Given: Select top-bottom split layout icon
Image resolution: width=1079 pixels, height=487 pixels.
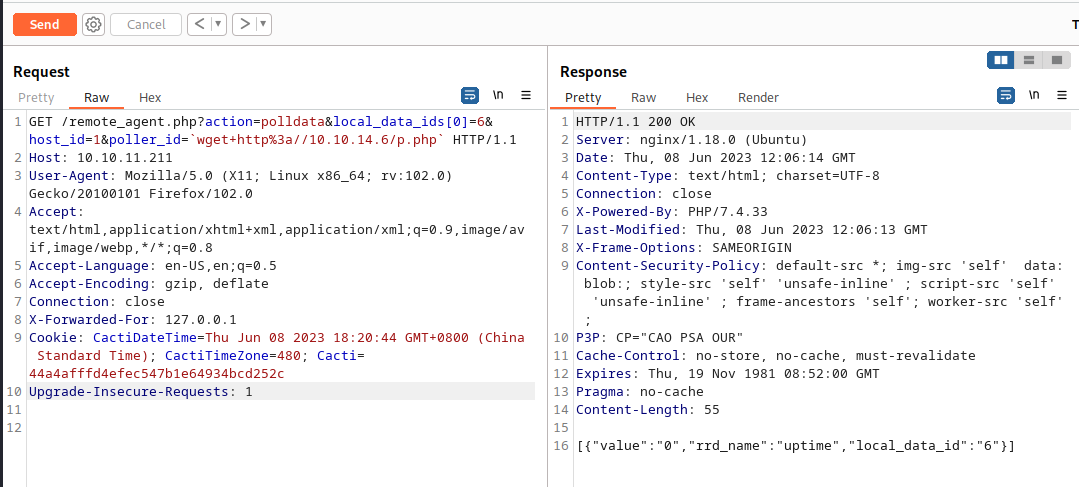Looking at the screenshot, I should pyautogui.click(x=1028, y=60).
